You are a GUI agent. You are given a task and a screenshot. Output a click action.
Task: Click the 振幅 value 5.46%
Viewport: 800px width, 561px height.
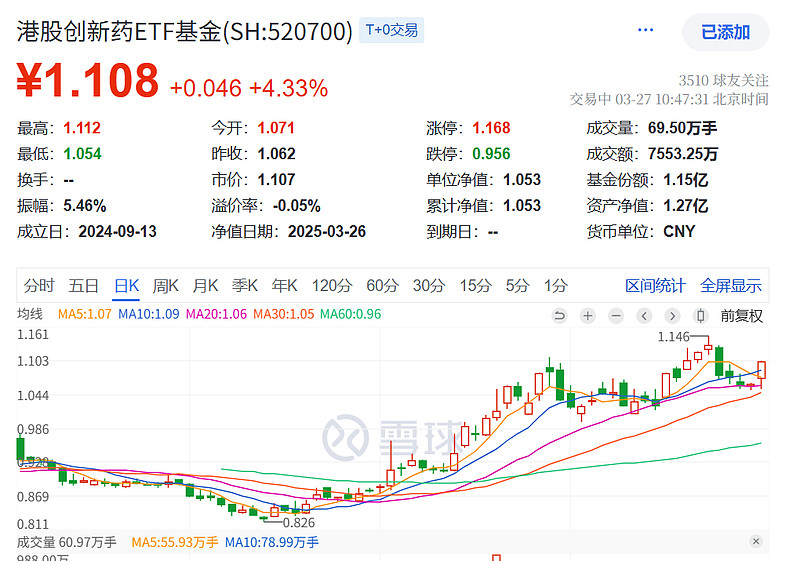pos(85,206)
